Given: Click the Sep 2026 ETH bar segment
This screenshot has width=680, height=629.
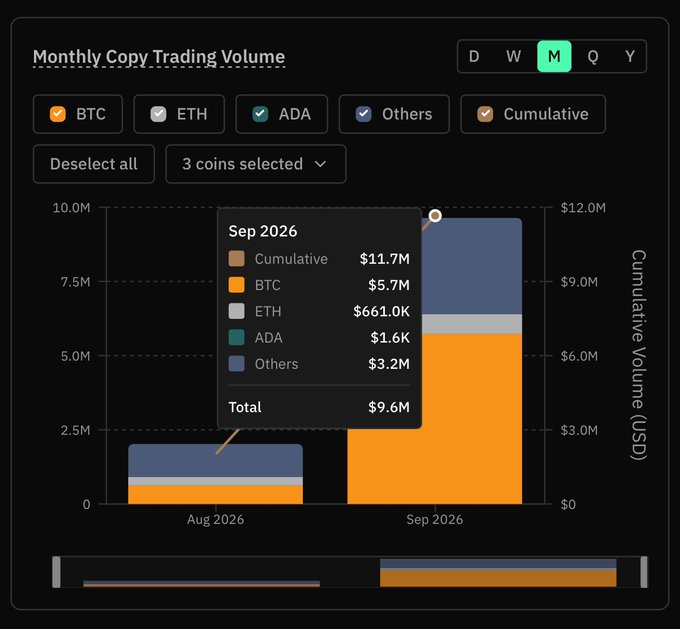Looking at the screenshot, I should point(472,324).
